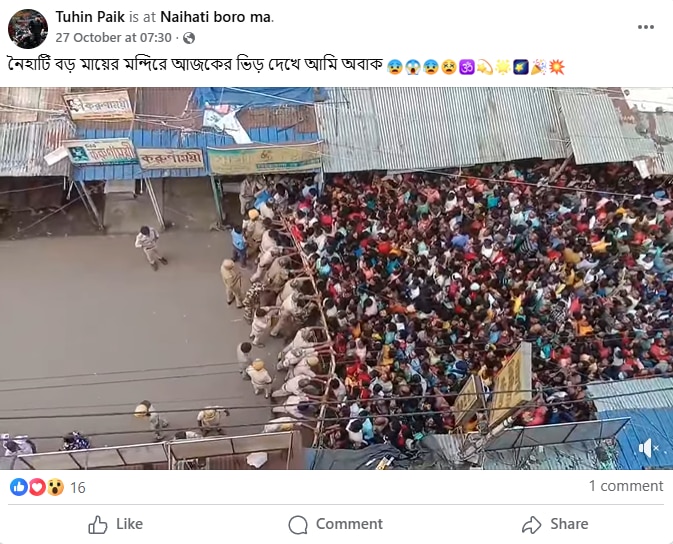Click the blue thumbs-up reaction icon
The height and width of the screenshot is (544, 673).
tap(18, 487)
